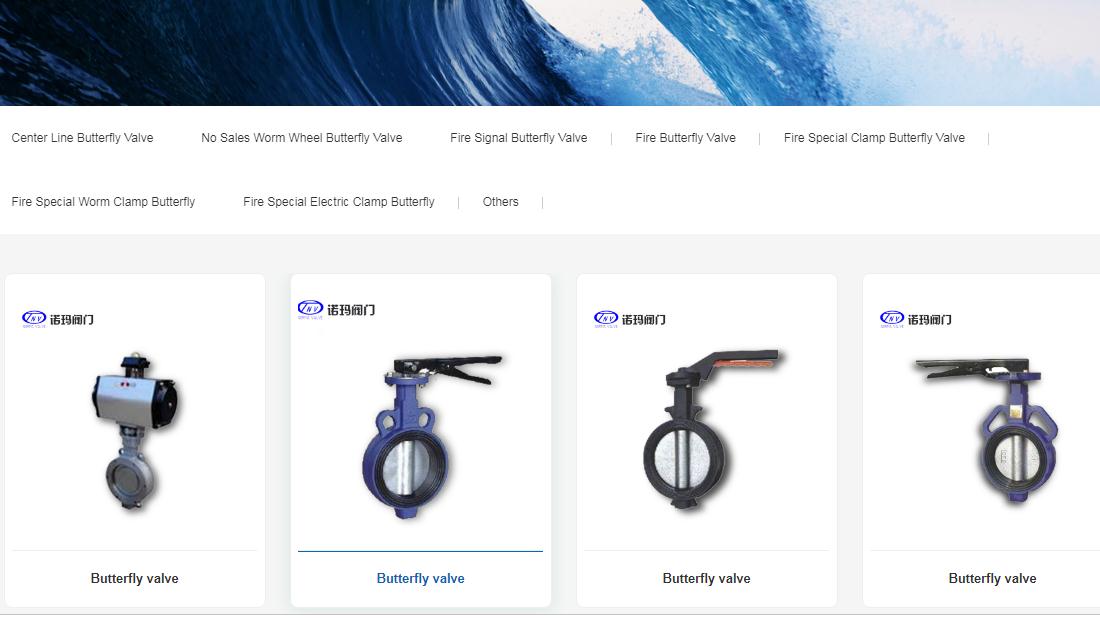Click the brand logo on fourth product card
Screen dimensions: 1100x618
916,319
